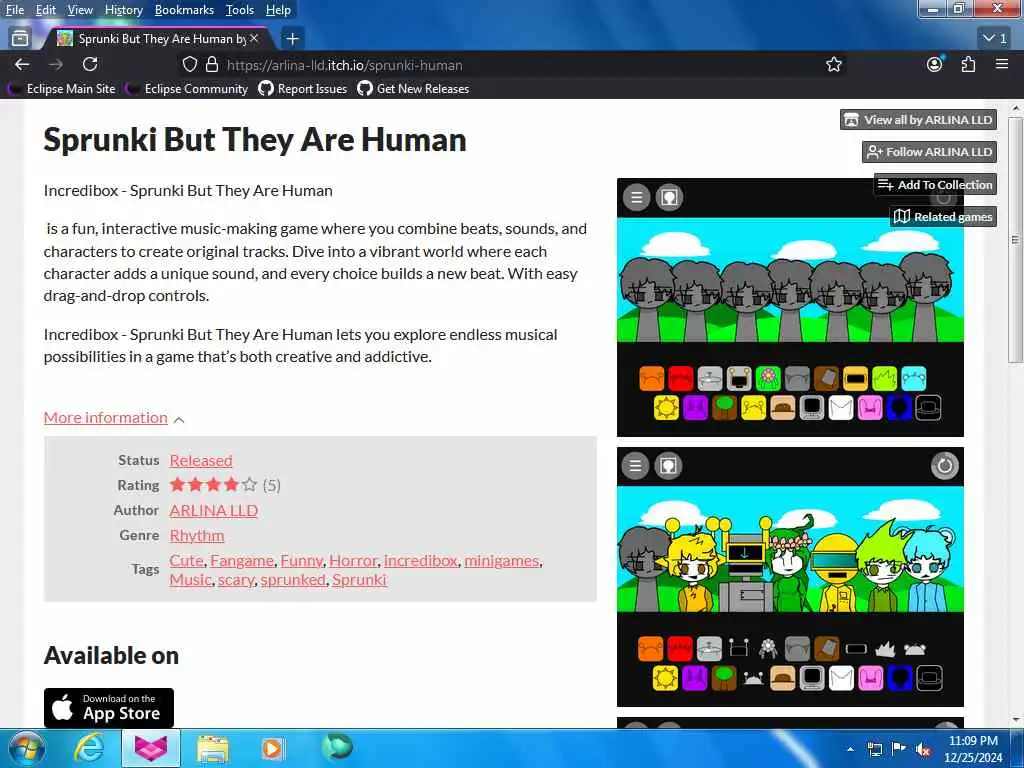Open the shield tracking protection icon

(x=189, y=65)
